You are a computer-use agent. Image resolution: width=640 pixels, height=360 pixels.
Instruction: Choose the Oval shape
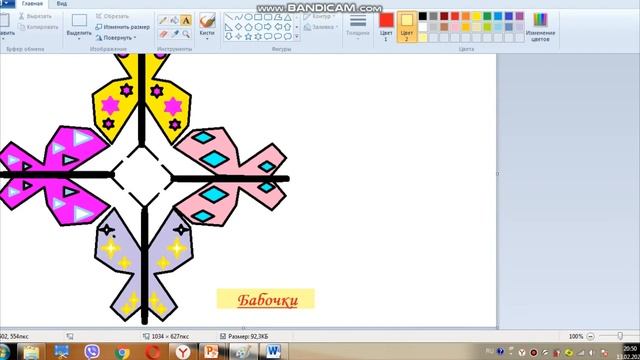[x=249, y=17]
